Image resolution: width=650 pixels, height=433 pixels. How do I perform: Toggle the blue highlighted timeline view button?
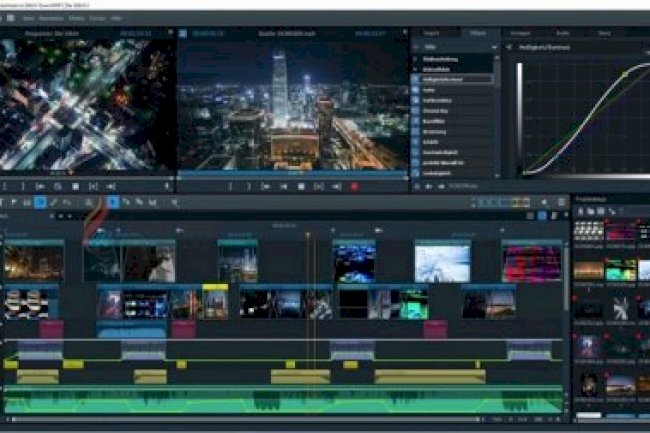pyautogui.click(x=542, y=216)
